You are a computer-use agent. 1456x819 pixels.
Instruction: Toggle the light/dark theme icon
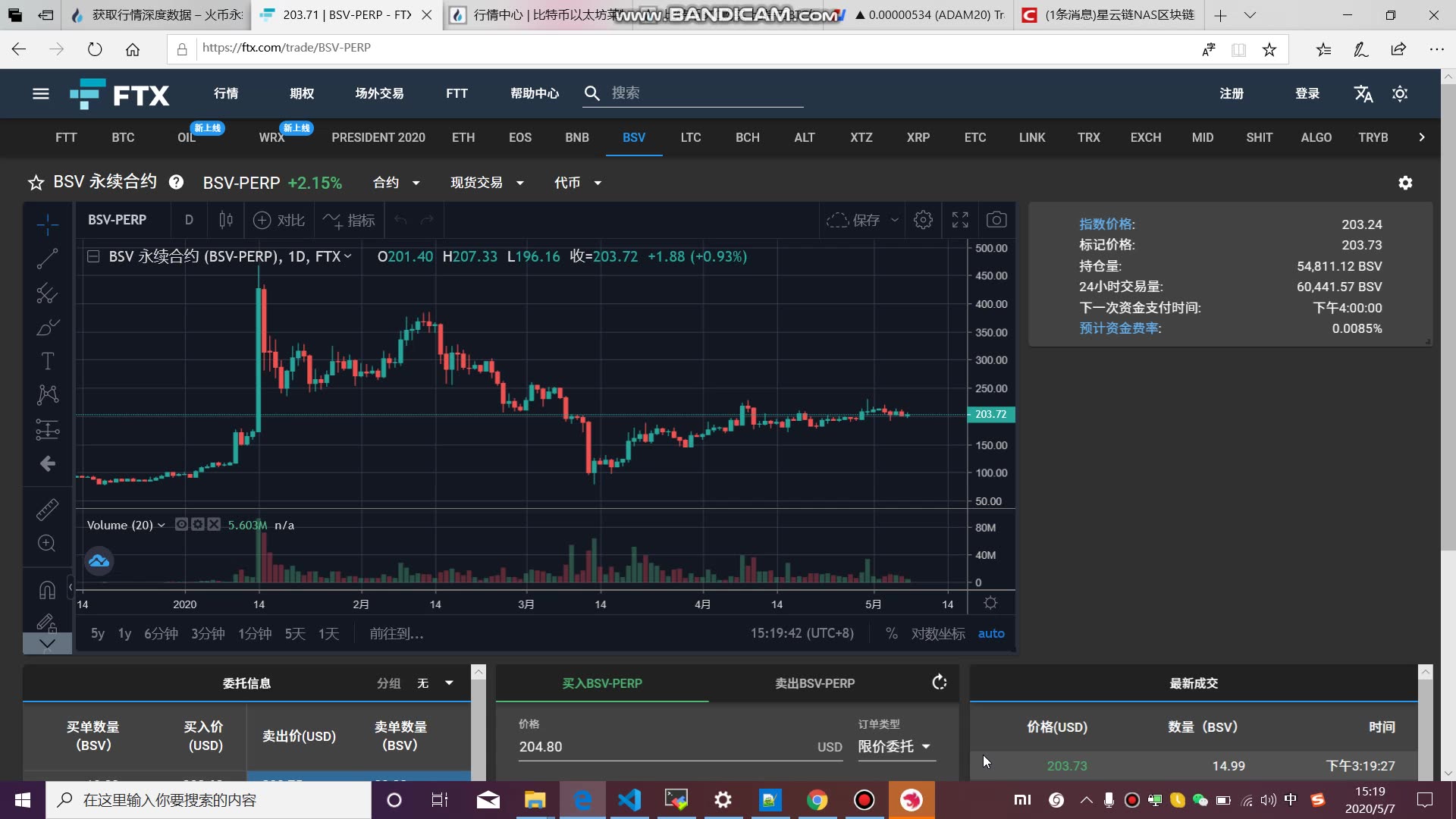[x=1400, y=93]
